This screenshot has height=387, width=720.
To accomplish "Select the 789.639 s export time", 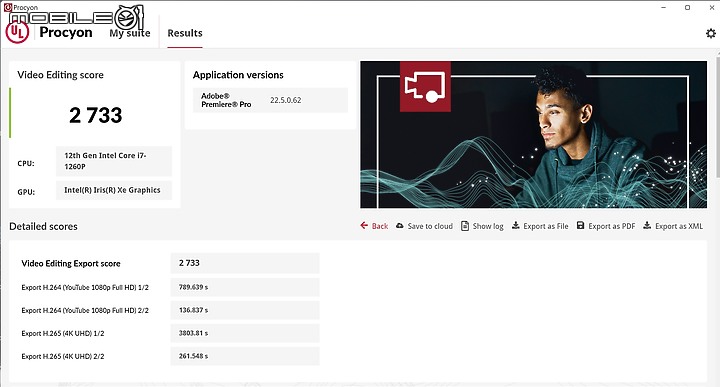I will click(x=245, y=287).
